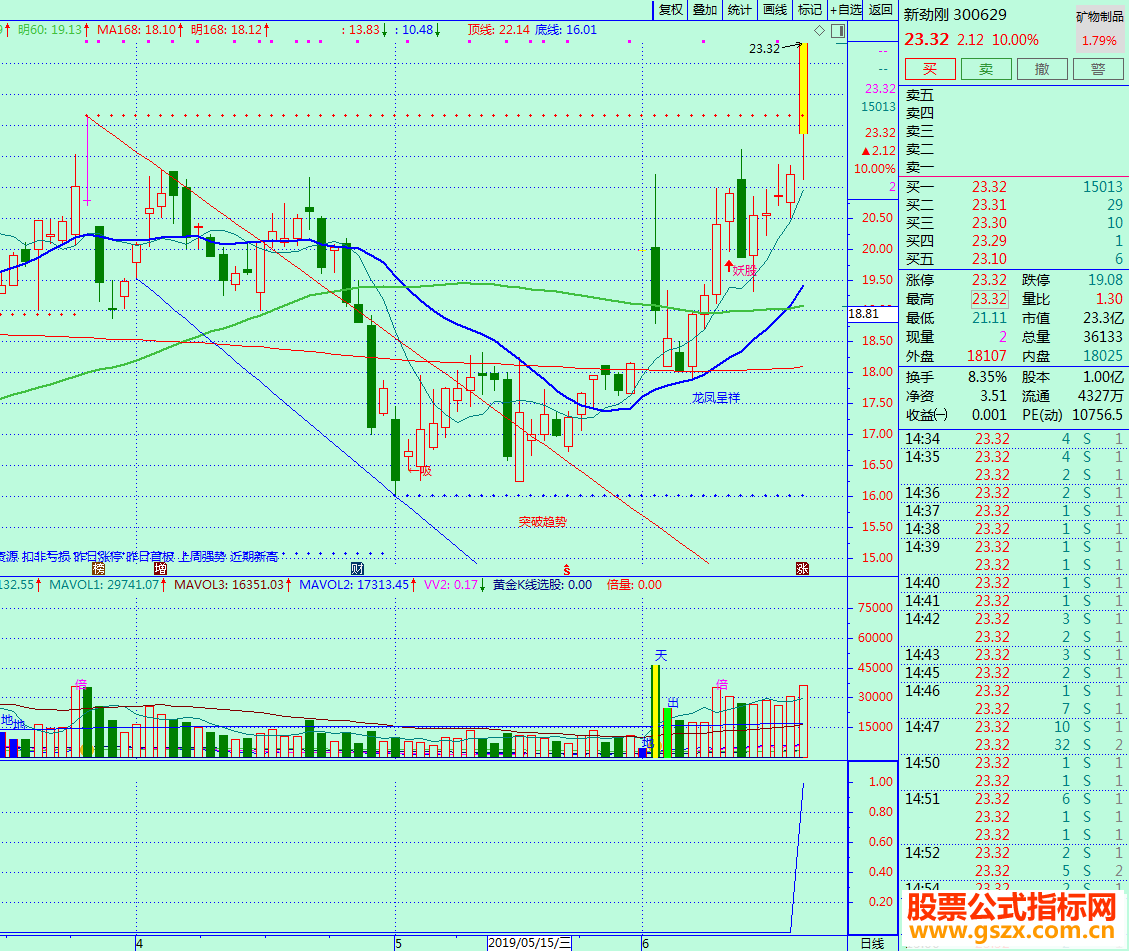Click the 涨停 limit-up value 23.32

[989, 280]
